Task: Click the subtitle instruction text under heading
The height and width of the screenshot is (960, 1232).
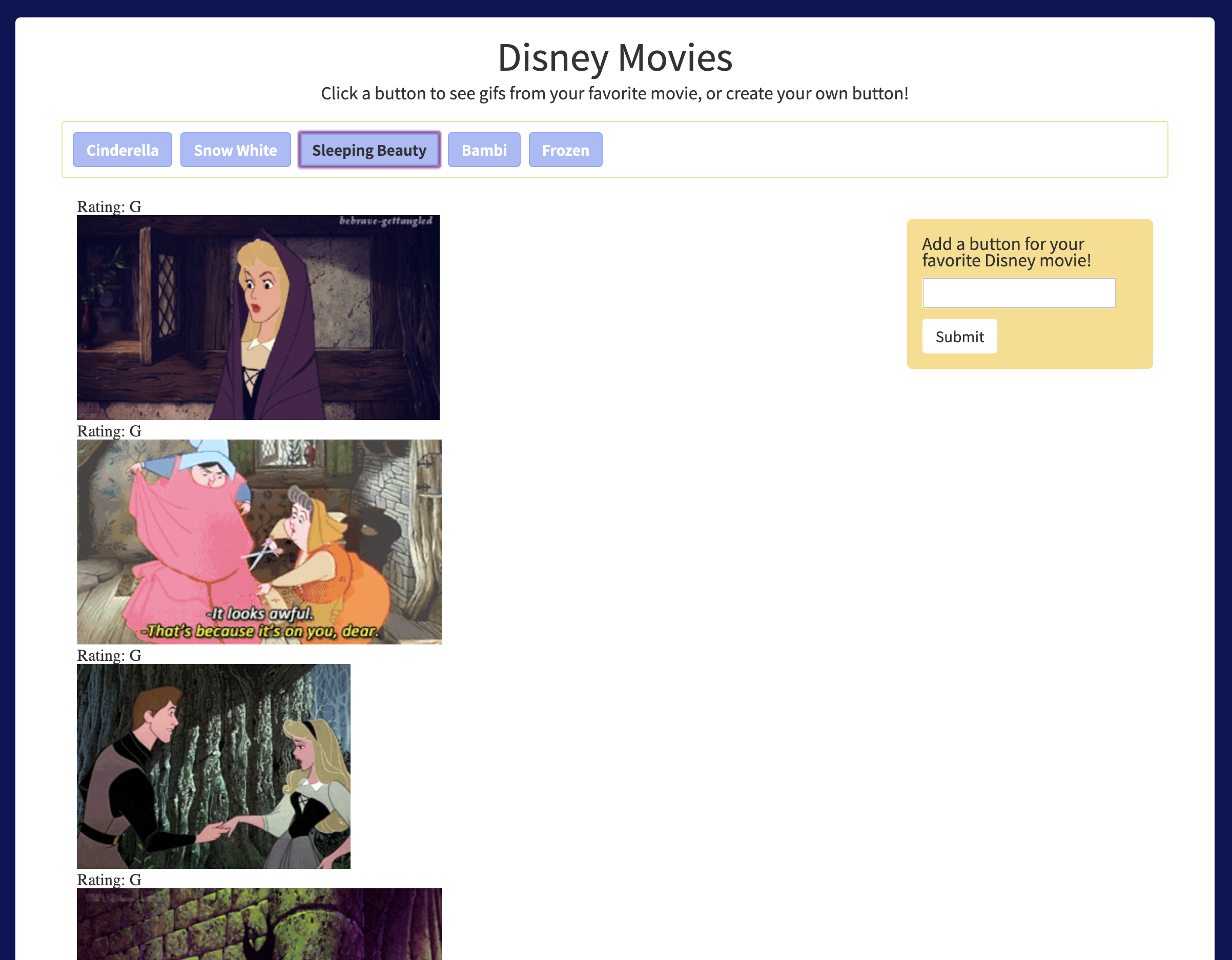Action: point(614,94)
